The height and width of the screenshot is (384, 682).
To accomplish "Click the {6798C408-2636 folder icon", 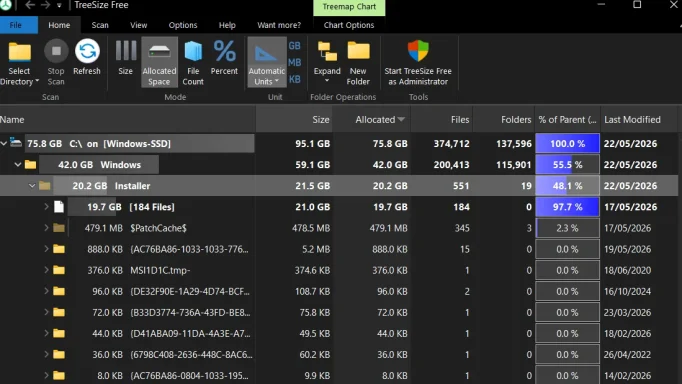I will (x=59, y=354).
